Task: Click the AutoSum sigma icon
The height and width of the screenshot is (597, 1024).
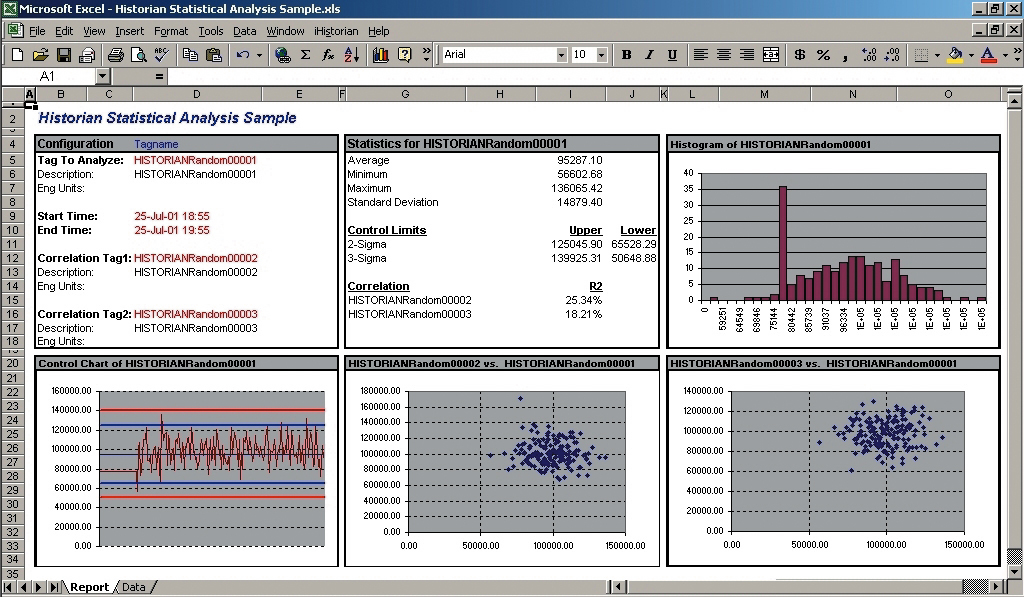Action: (305, 55)
